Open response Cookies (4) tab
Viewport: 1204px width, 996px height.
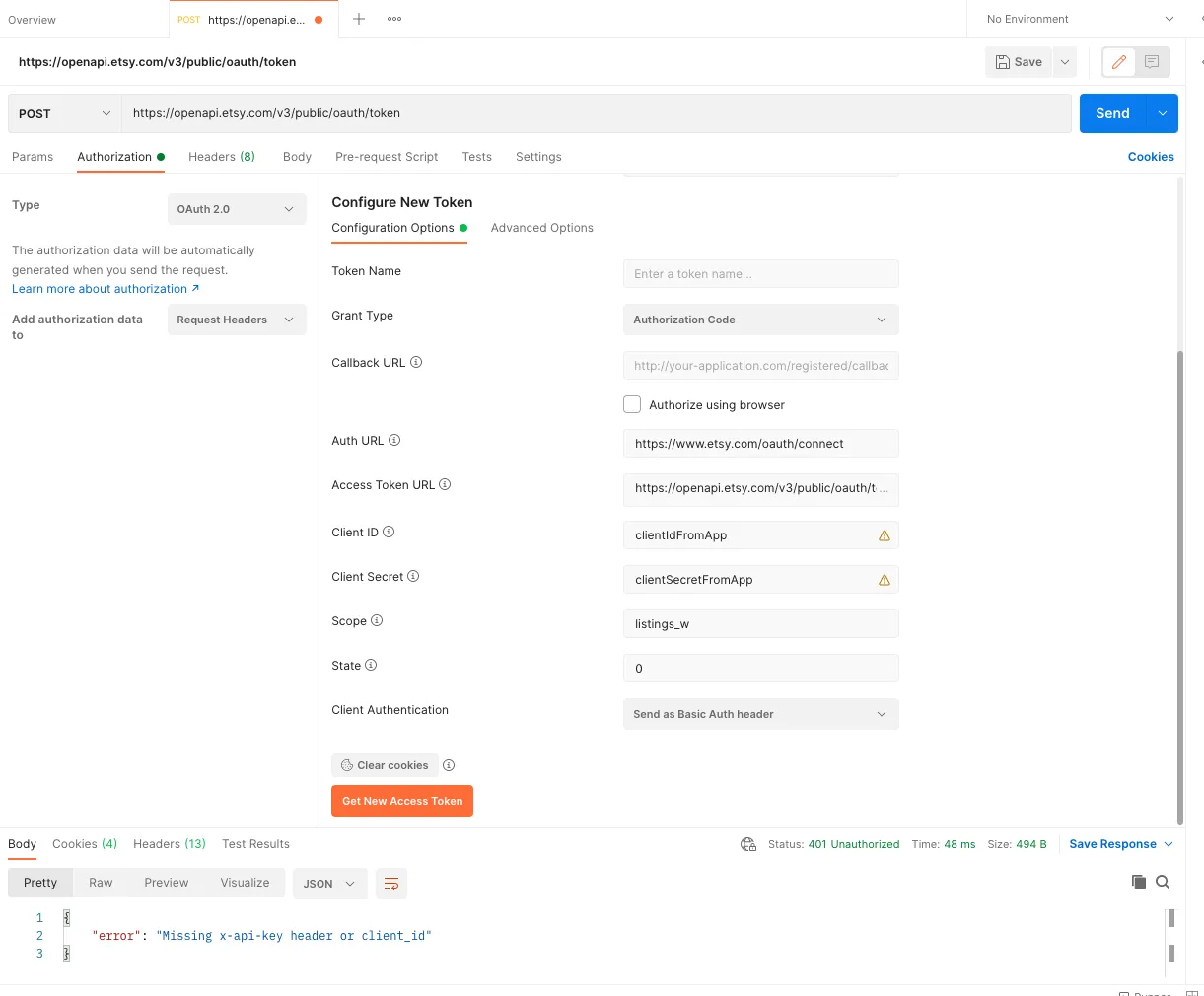(85, 844)
